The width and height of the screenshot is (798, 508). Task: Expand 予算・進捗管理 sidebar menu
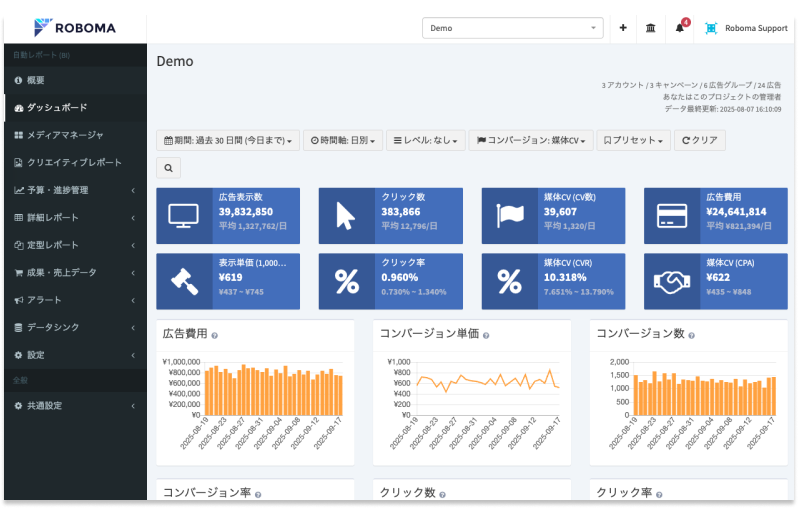pyautogui.click(x=73, y=190)
